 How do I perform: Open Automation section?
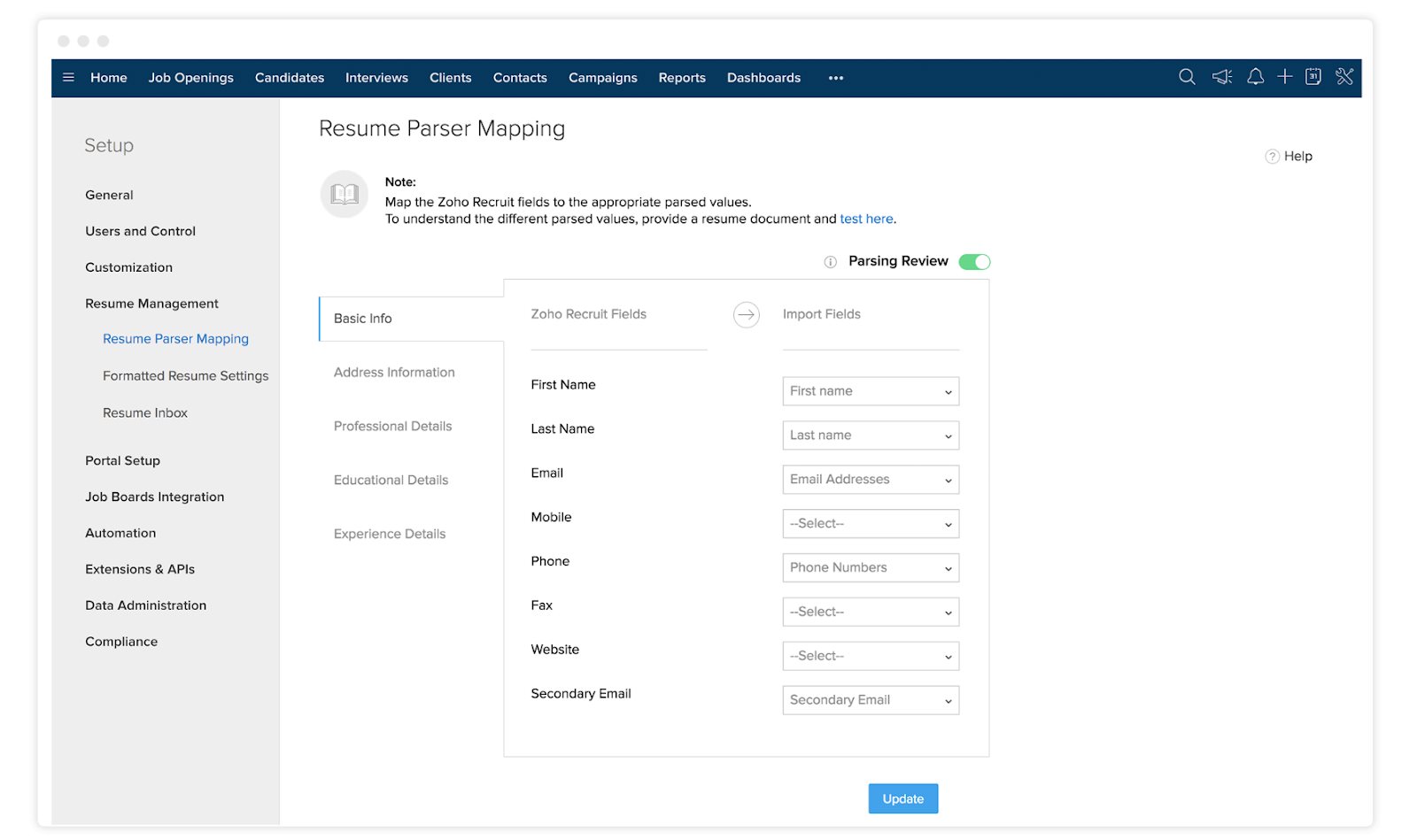pos(120,534)
